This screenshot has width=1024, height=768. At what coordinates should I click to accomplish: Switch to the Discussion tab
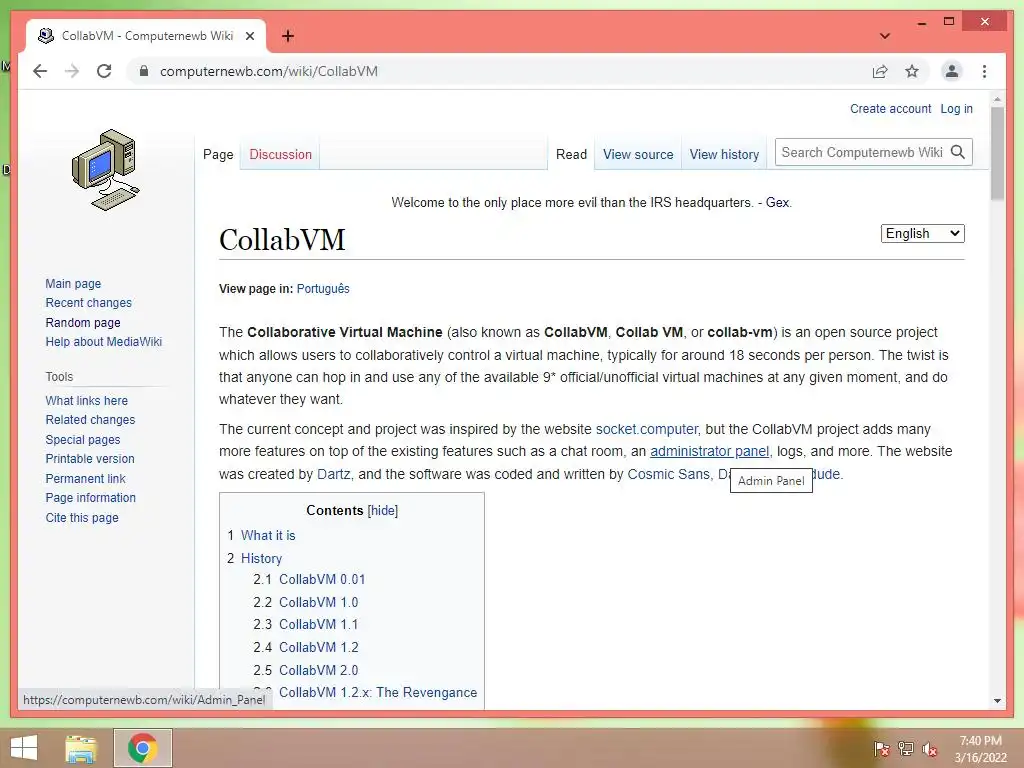(280, 155)
